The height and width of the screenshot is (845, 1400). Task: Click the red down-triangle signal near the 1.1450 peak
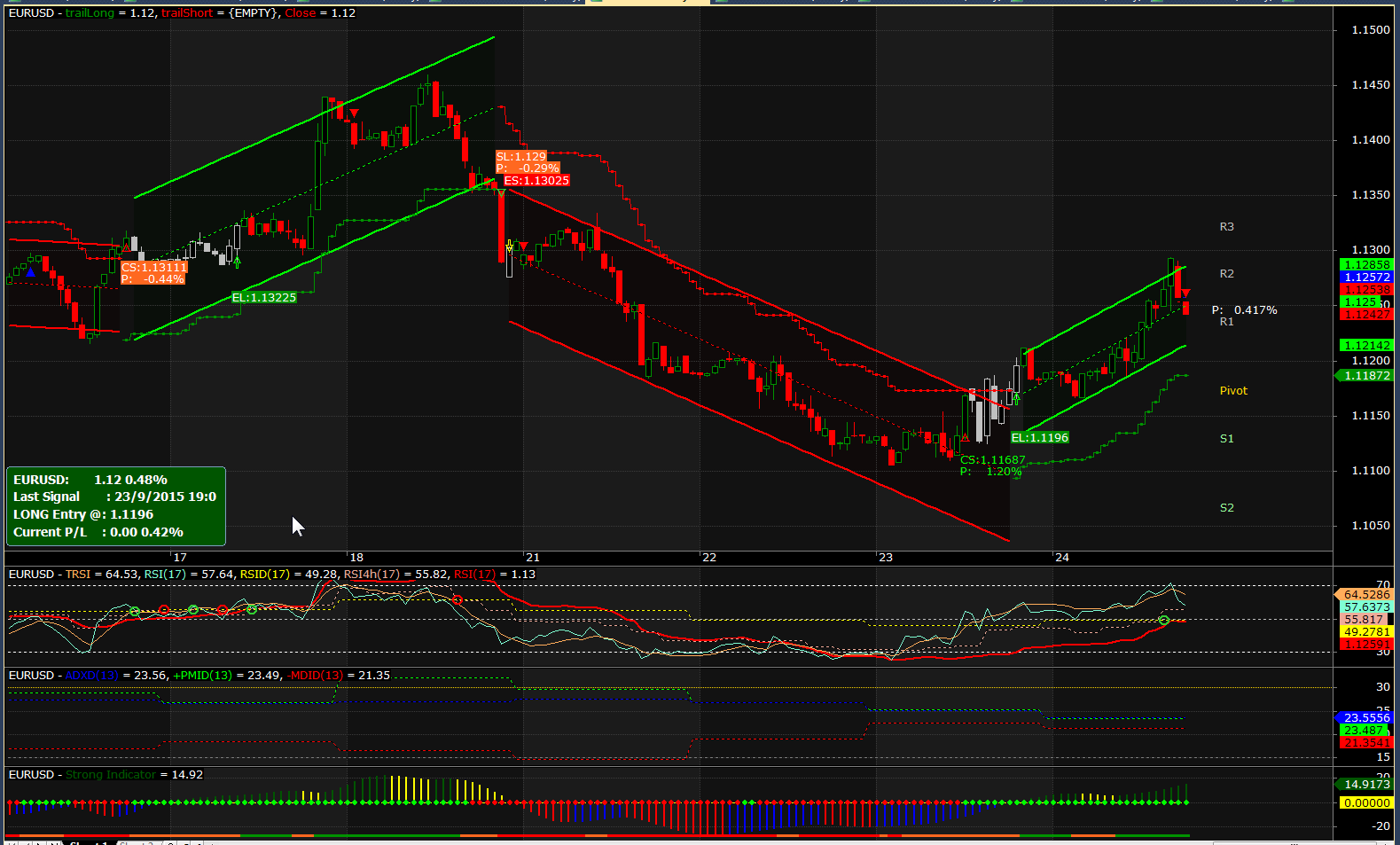[x=354, y=113]
